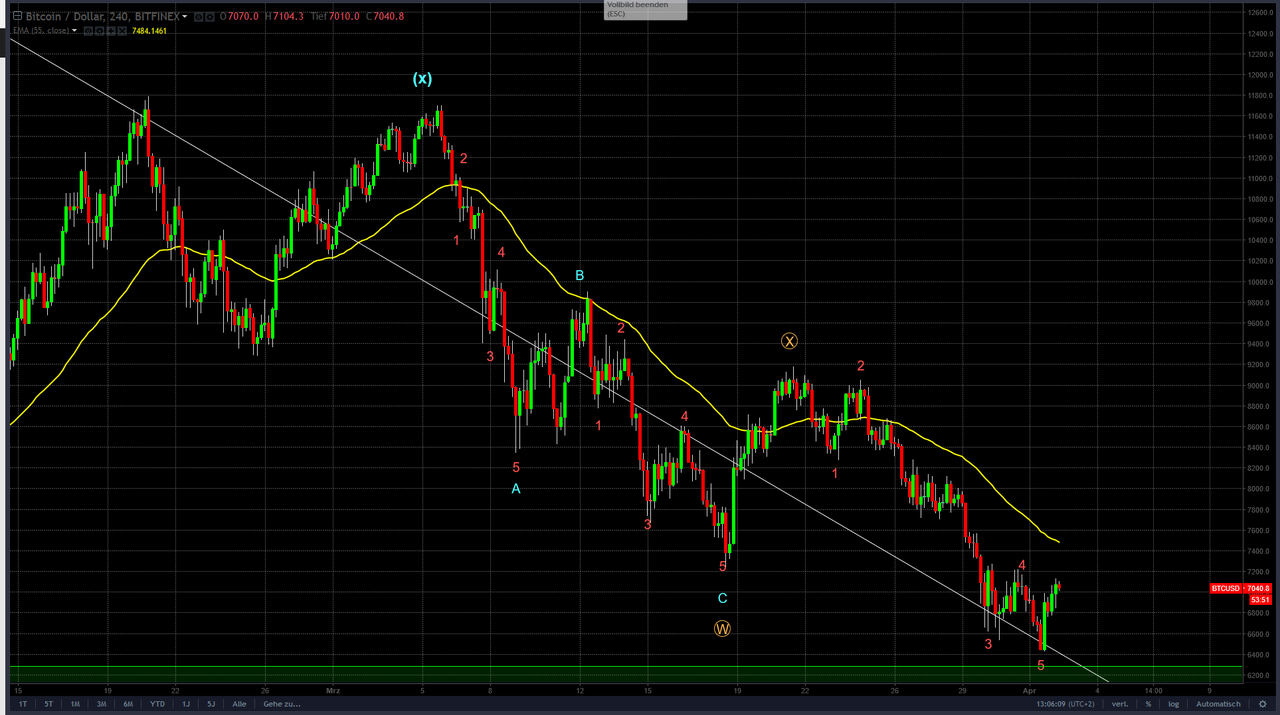Open the Bitcoin / Dollar symbol title dropdown arrow
This screenshot has width=1280, height=715.
tap(185, 16)
